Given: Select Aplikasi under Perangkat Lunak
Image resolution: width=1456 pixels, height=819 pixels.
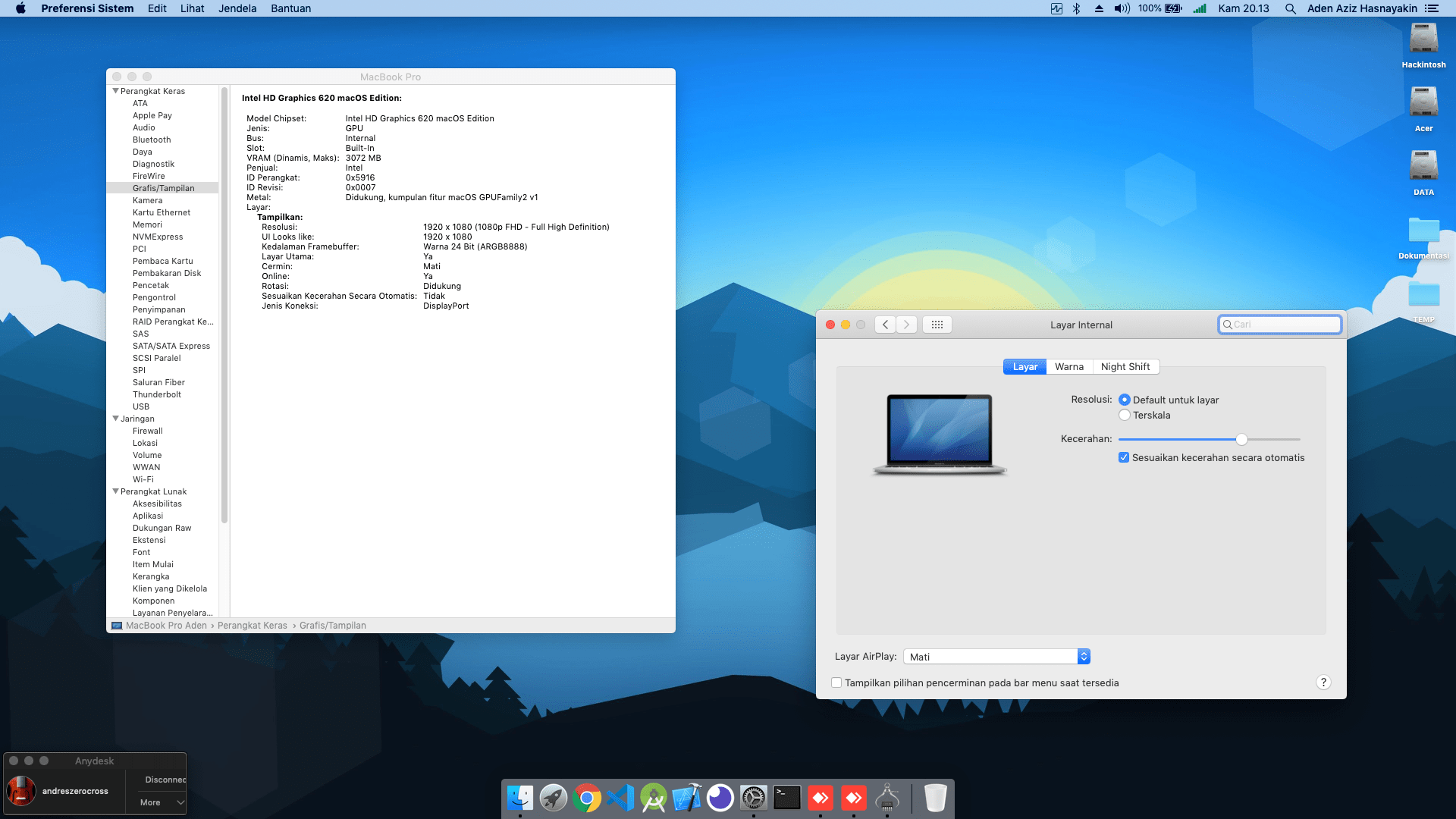Looking at the screenshot, I should pyautogui.click(x=148, y=516).
